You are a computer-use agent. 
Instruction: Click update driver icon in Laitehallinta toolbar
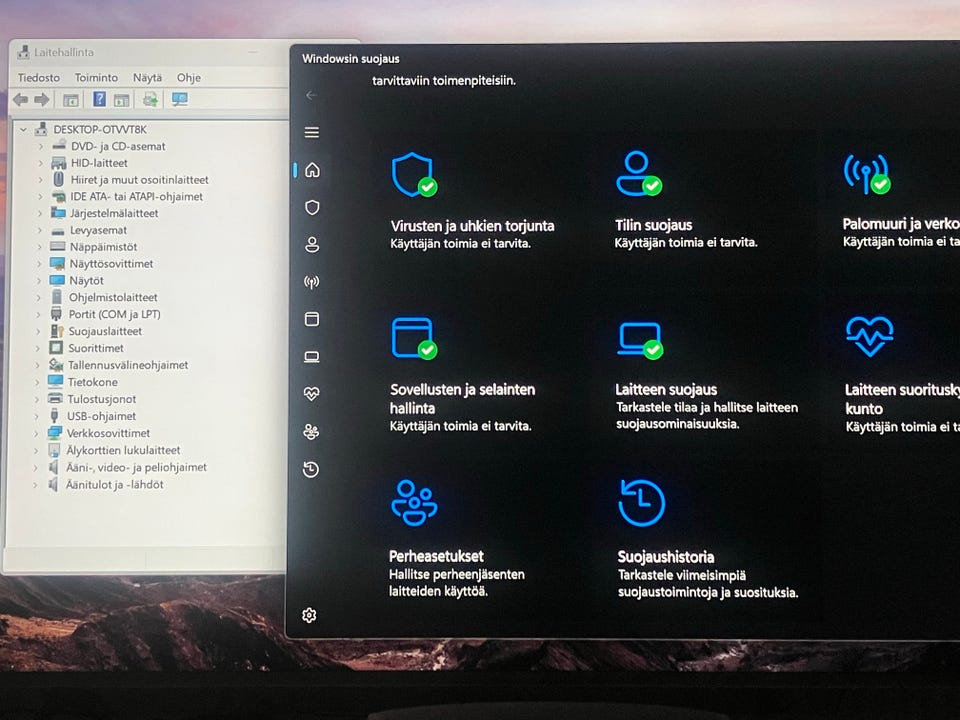pyautogui.click(x=150, y=99)
